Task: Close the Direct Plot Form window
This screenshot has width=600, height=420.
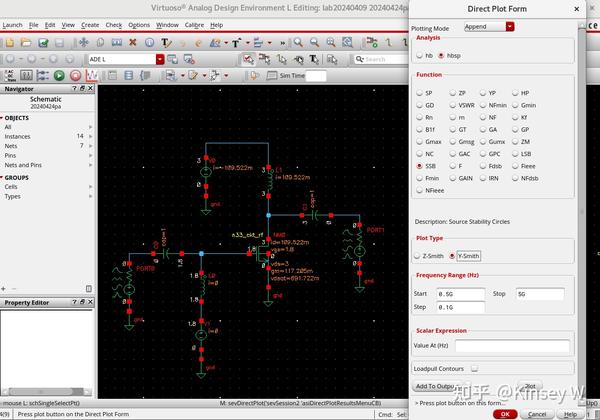Action: (577, 9)
